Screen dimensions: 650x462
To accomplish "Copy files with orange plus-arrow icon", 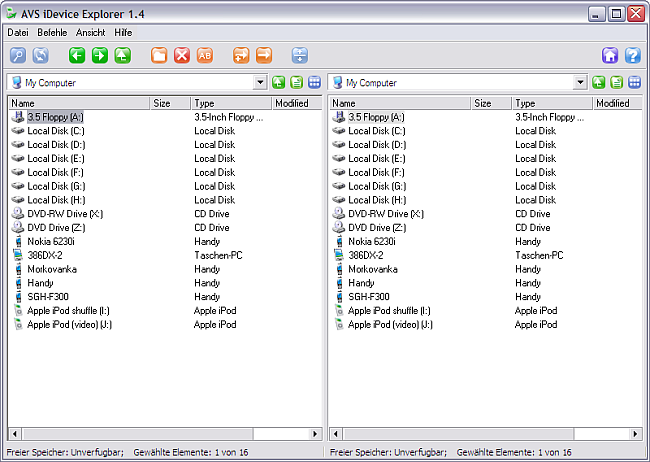I will point(241,55).
